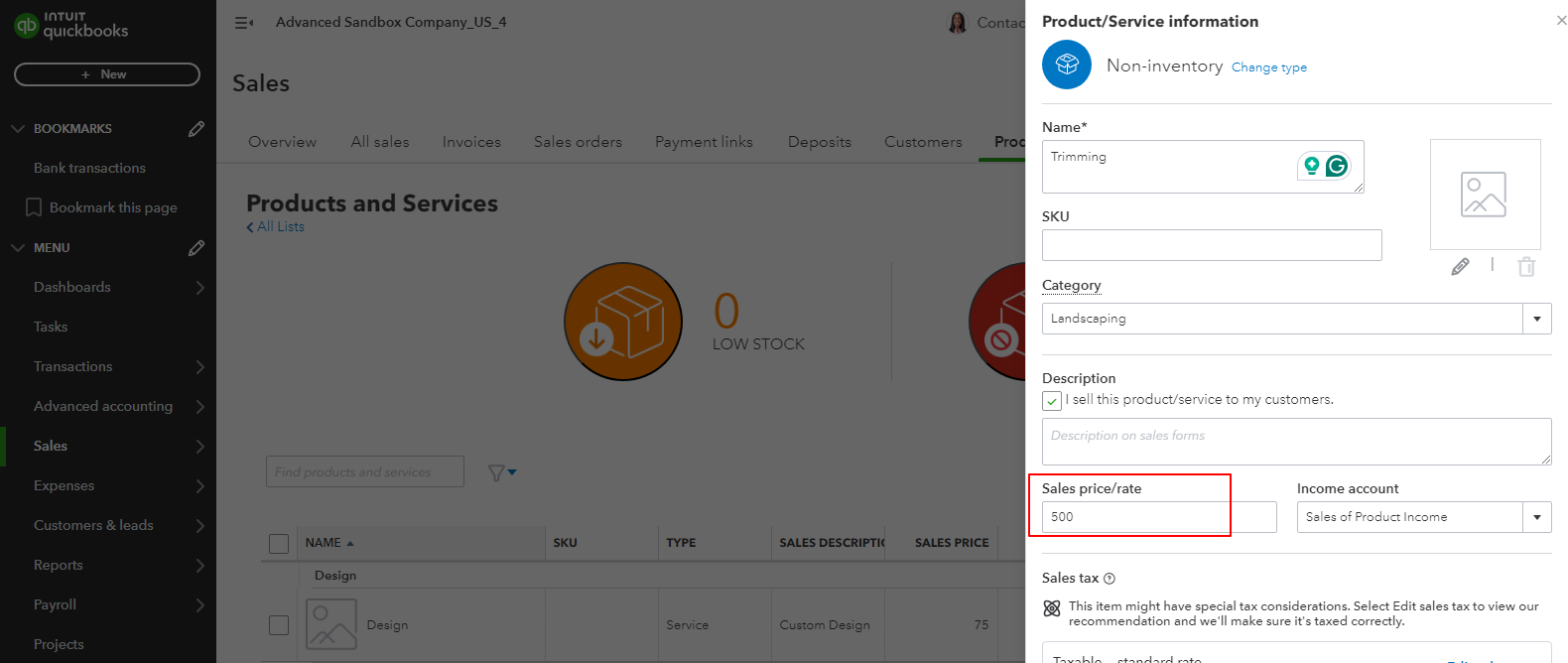Check the select-all checkbox in table header
The image size is (1568, 663).
point(279,544)
